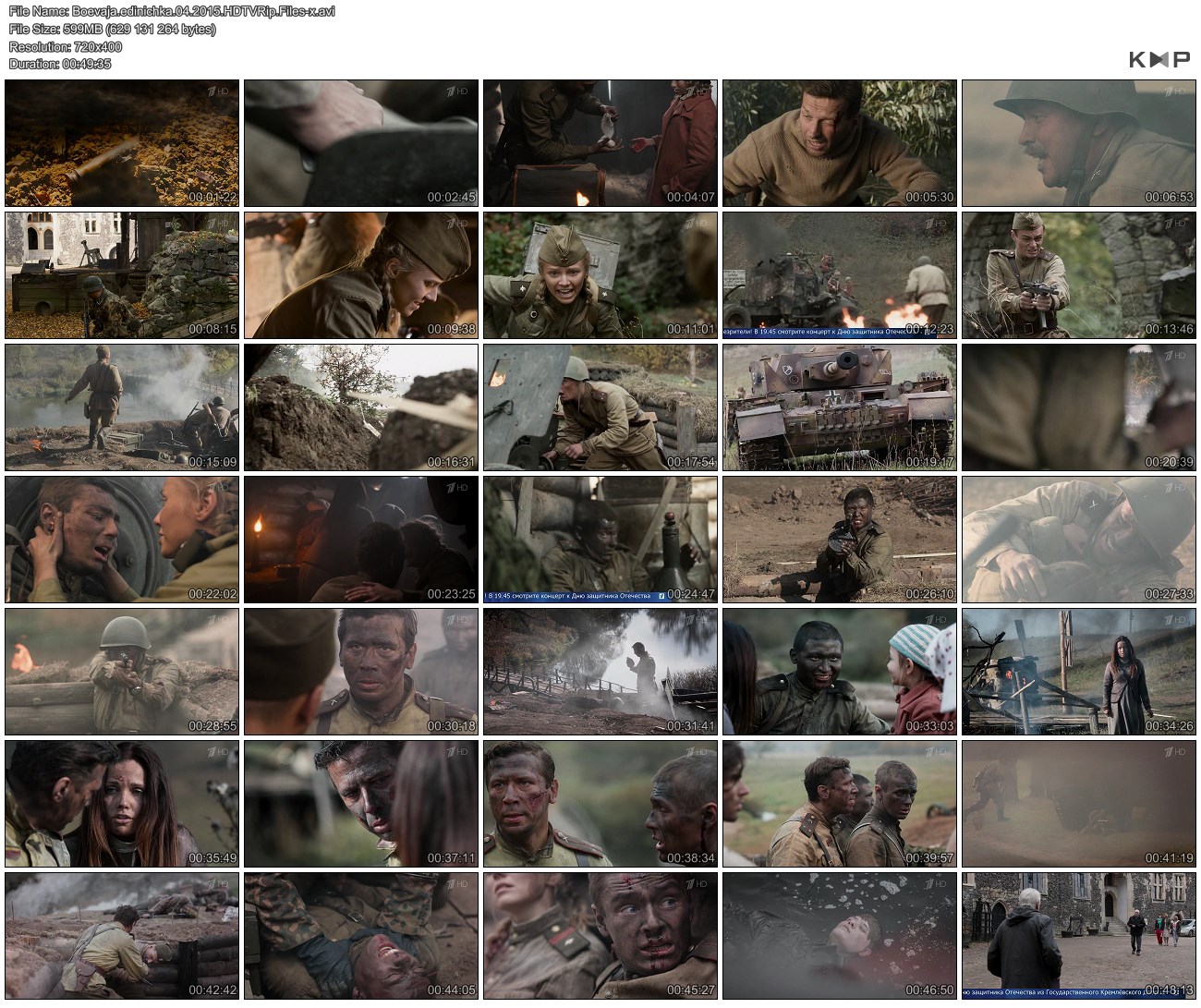Click the thumbnail timestamped 00:15:09
The width and height of the screenshot is (1201, 1008).
tap(122, 407)
